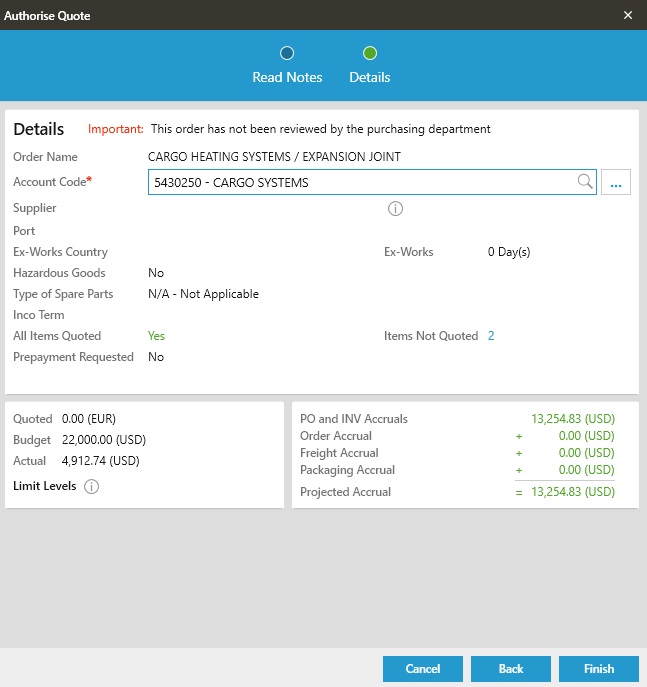Close the Authorise Quote dialog

pos(628,15)
